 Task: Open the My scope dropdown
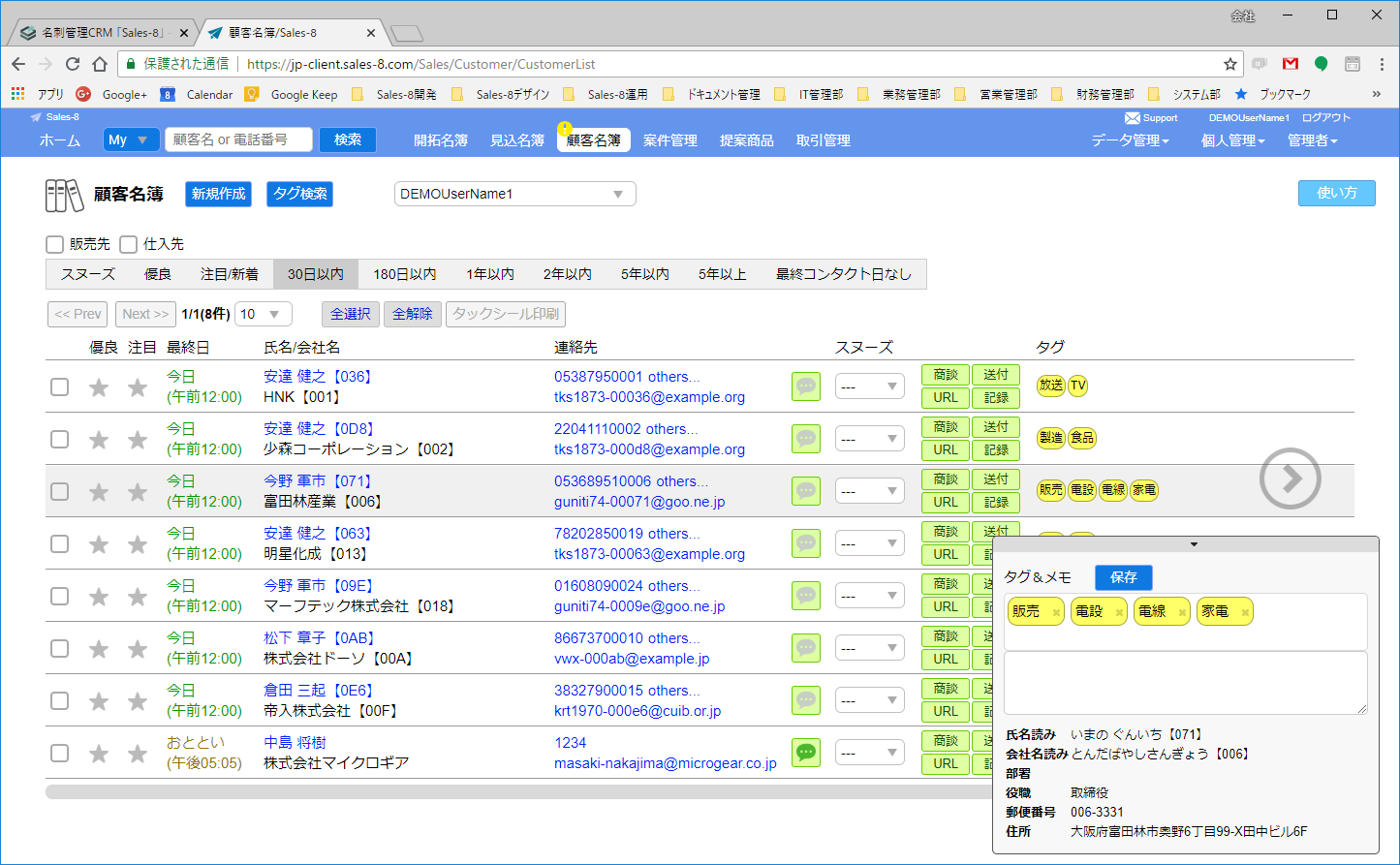coord(131,139)
